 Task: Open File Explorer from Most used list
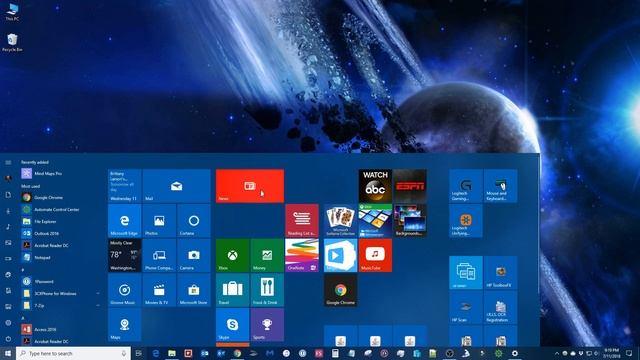pyautogui.click(x=59, y=222)
